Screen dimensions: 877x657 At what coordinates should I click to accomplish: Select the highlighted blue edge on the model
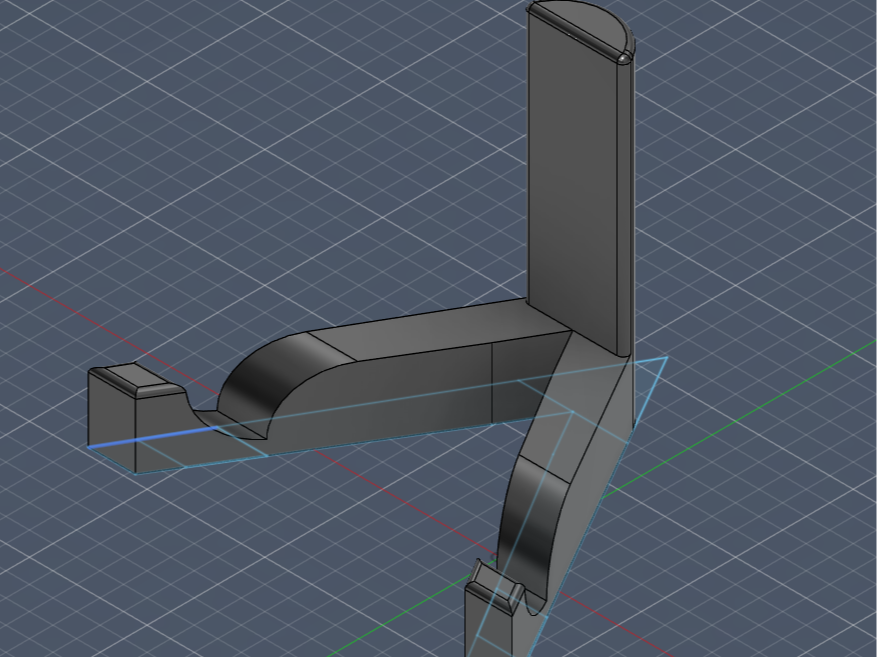coord(153,437)
